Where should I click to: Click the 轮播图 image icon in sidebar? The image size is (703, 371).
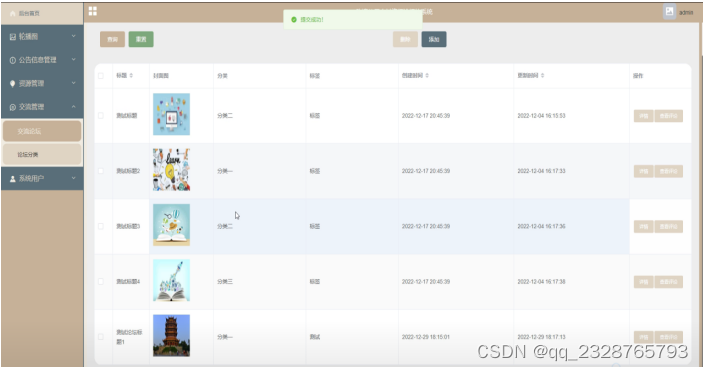(x=13, y=37)
